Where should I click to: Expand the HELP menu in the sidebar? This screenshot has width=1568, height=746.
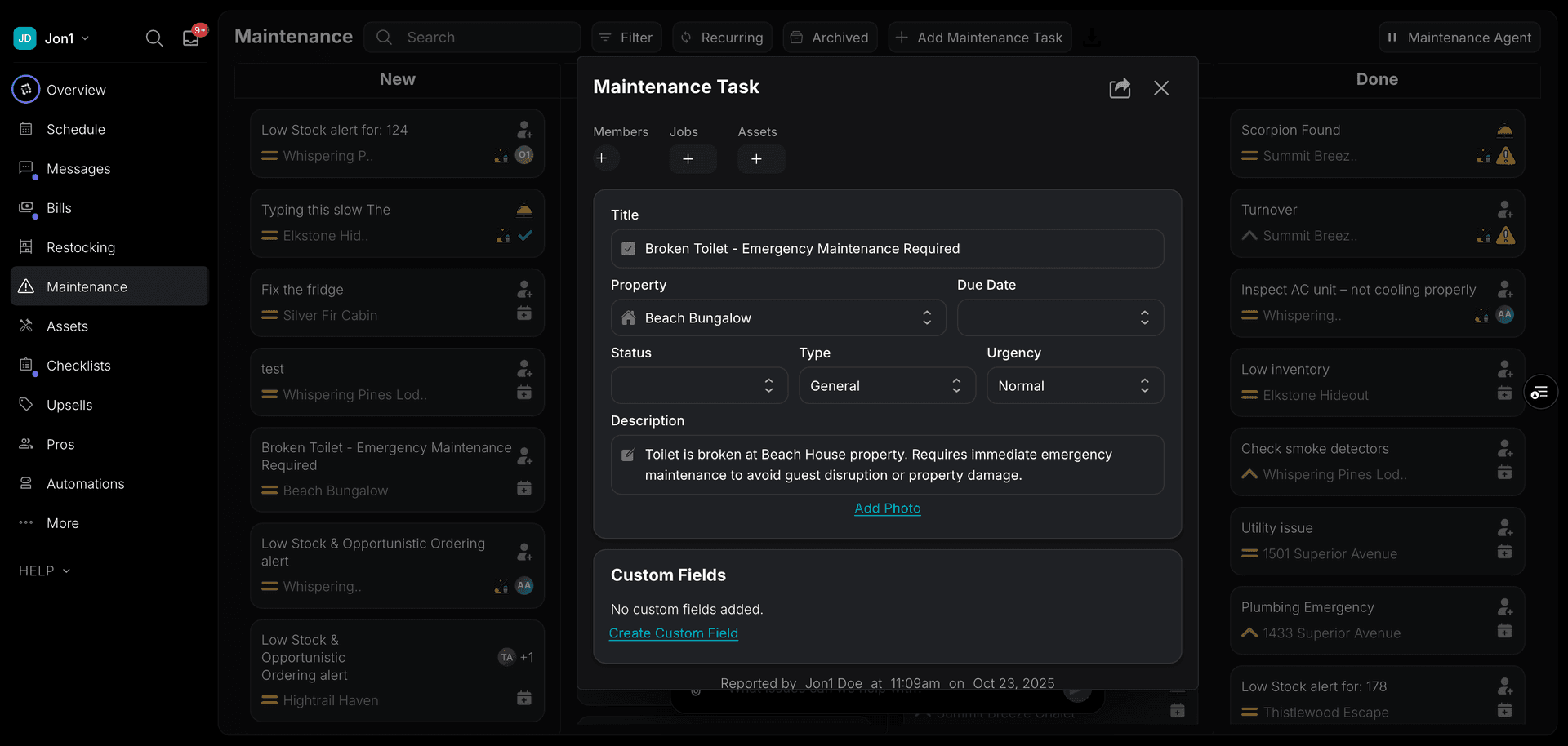(44, 571)
